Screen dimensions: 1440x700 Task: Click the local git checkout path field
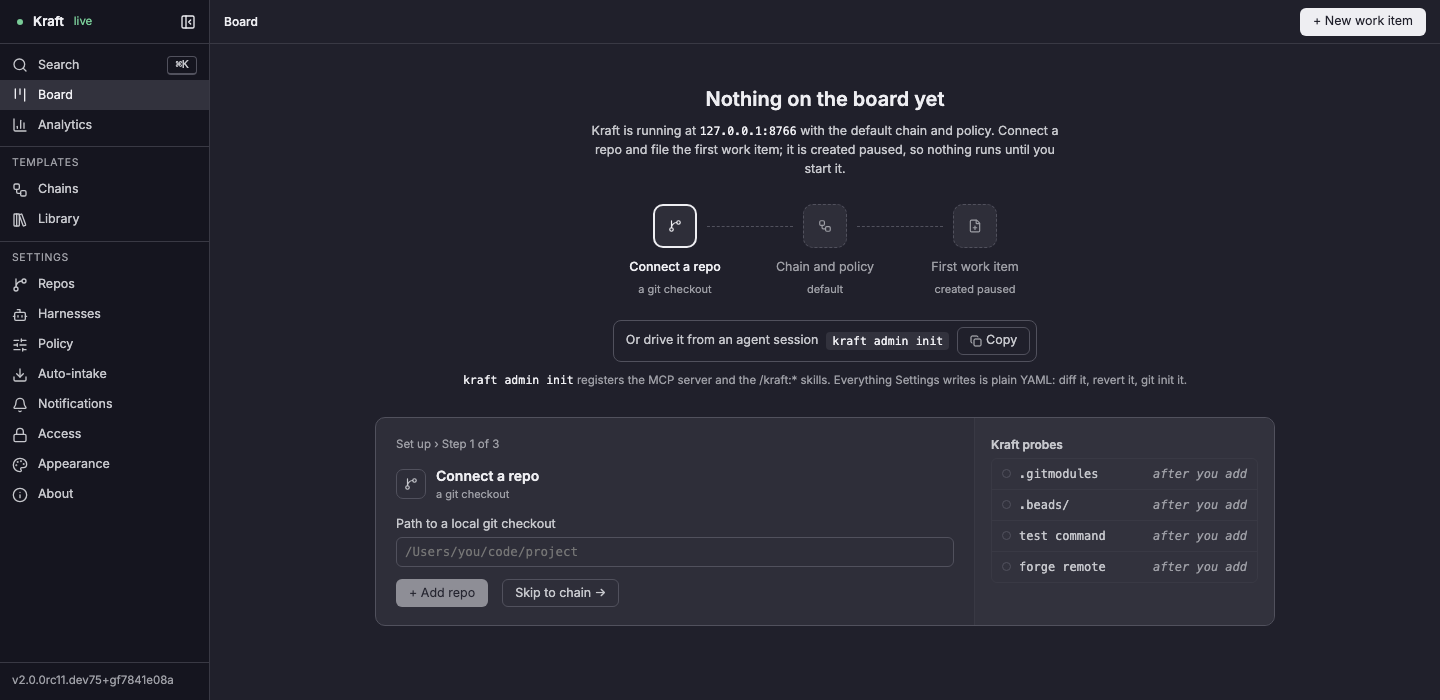(x=675, y=552)
